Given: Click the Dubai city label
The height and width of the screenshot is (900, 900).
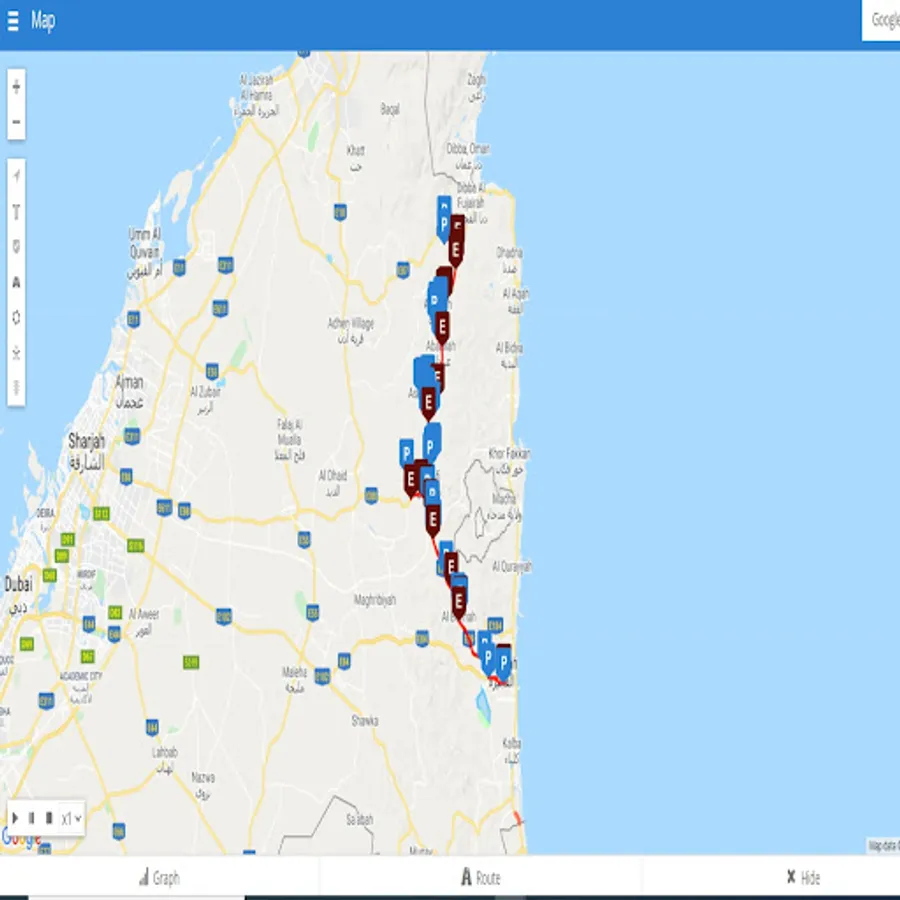Looking at the screenshot, I should (18, 595).
